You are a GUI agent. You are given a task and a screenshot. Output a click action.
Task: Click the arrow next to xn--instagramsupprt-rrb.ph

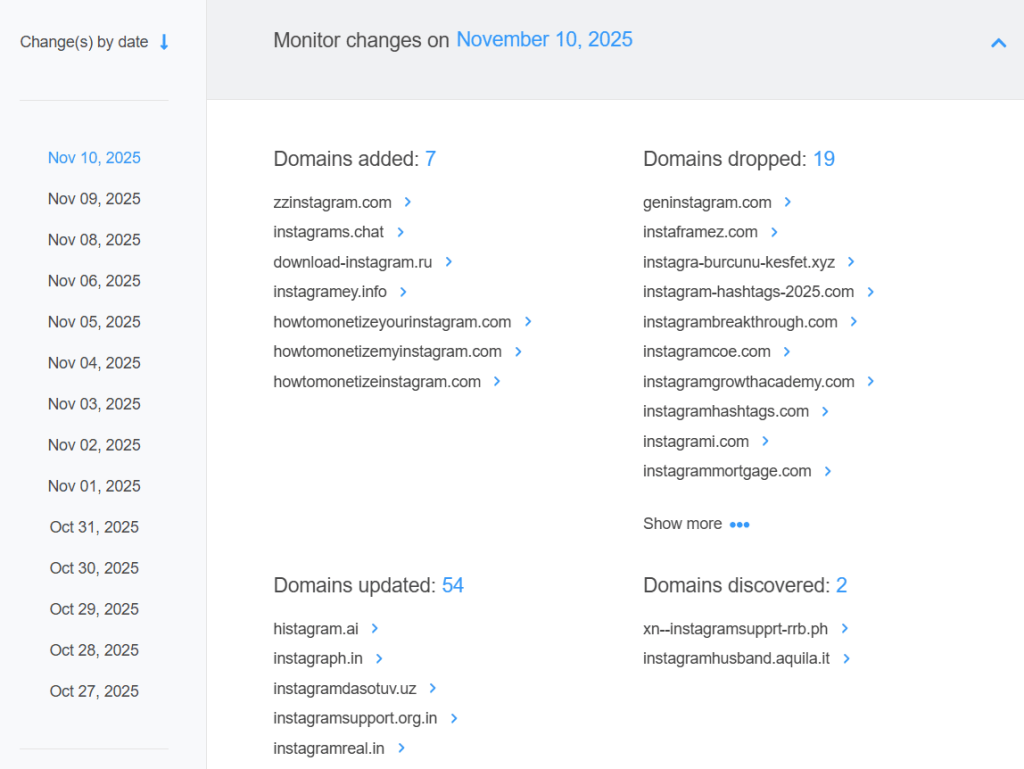coord(843,629)
